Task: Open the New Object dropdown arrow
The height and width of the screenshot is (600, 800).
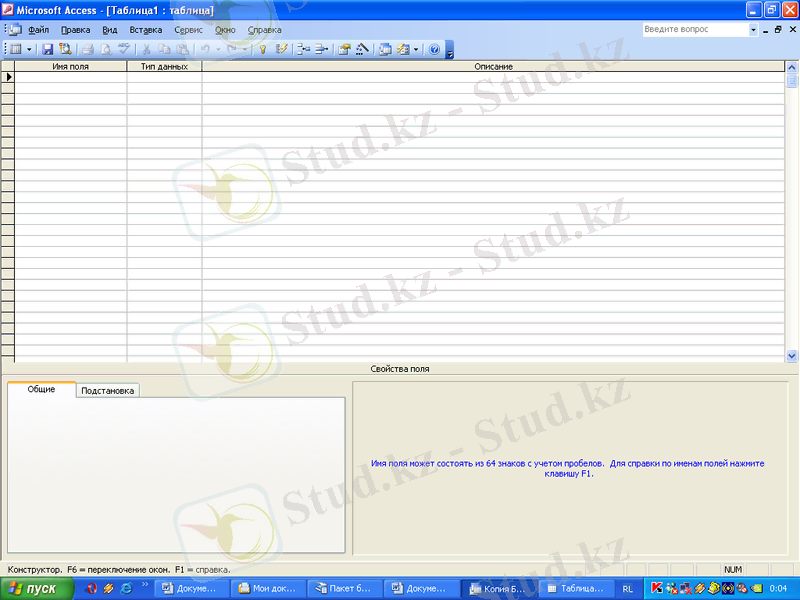Action: tap(416, 49)
